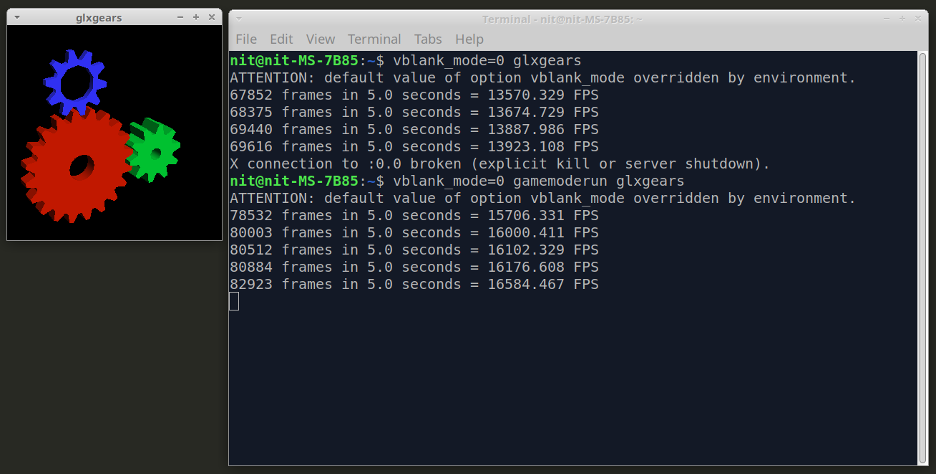The width and height of the screenshot is (936, 474).
Task: Click the line starting '80884 frames'
Action: click(414, 267)
